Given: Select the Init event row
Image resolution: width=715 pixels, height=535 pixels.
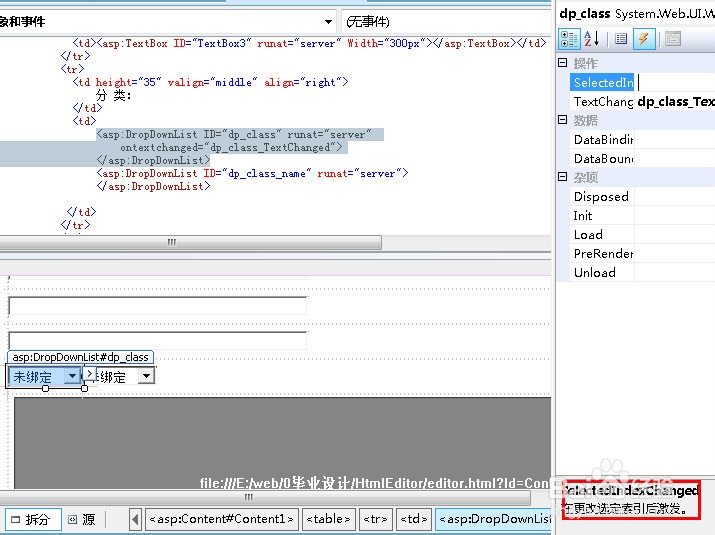Looking at the screenshot, I should [602, 216].
